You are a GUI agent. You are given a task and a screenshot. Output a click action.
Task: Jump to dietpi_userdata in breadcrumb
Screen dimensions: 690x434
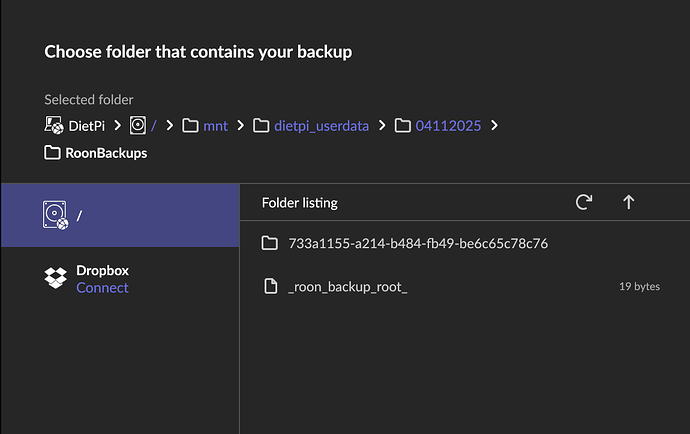tap(320, 126)
